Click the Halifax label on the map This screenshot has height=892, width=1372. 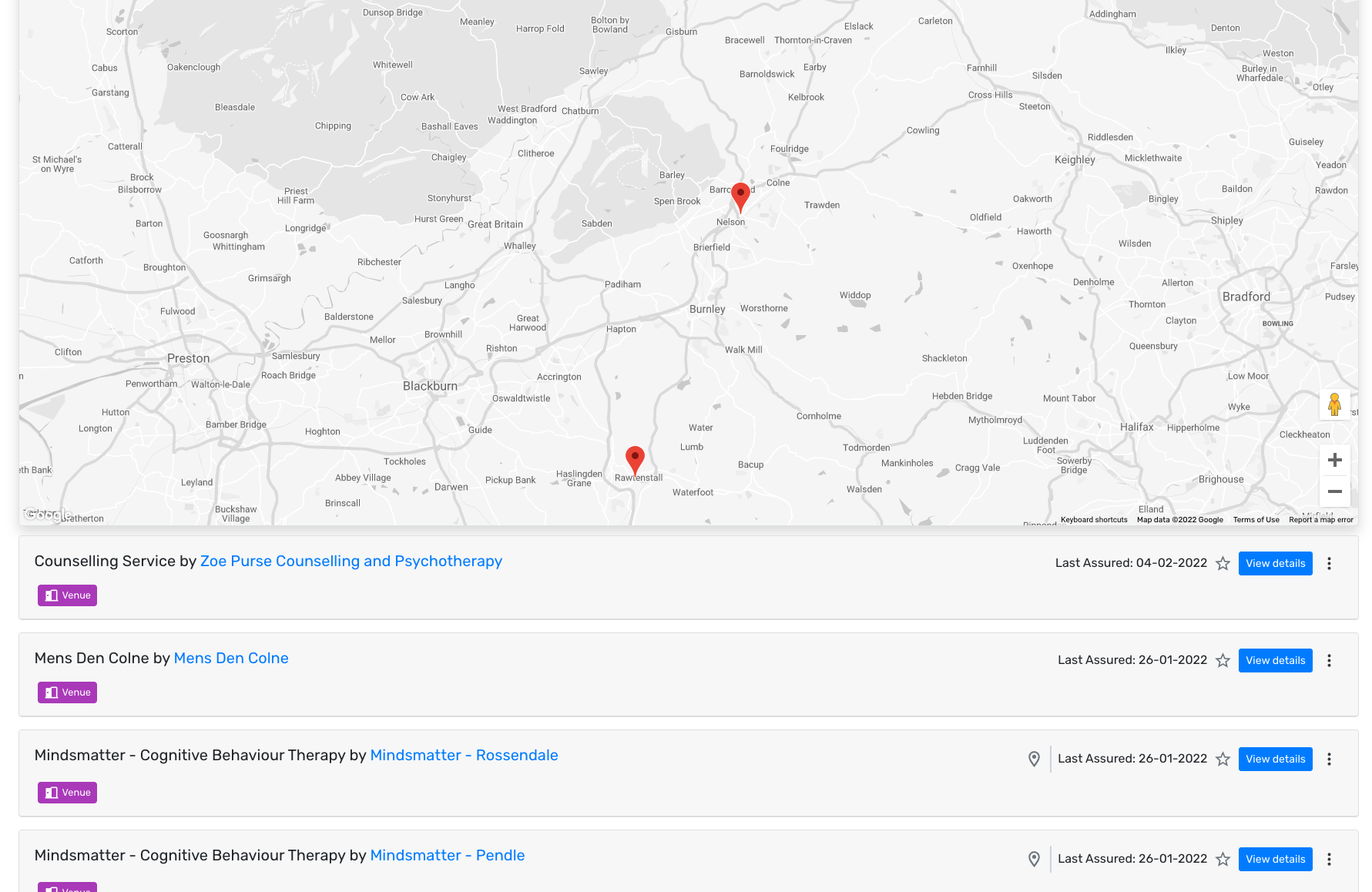pyautogui.click(x=1136, y=427)
